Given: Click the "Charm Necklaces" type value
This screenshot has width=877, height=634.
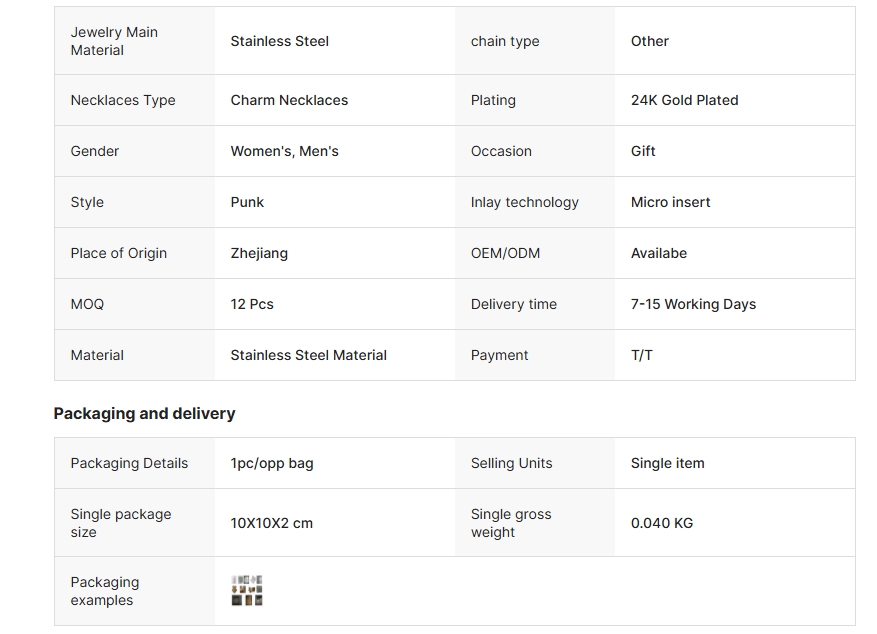Looking at the screenshot, I should pos(289,100).
